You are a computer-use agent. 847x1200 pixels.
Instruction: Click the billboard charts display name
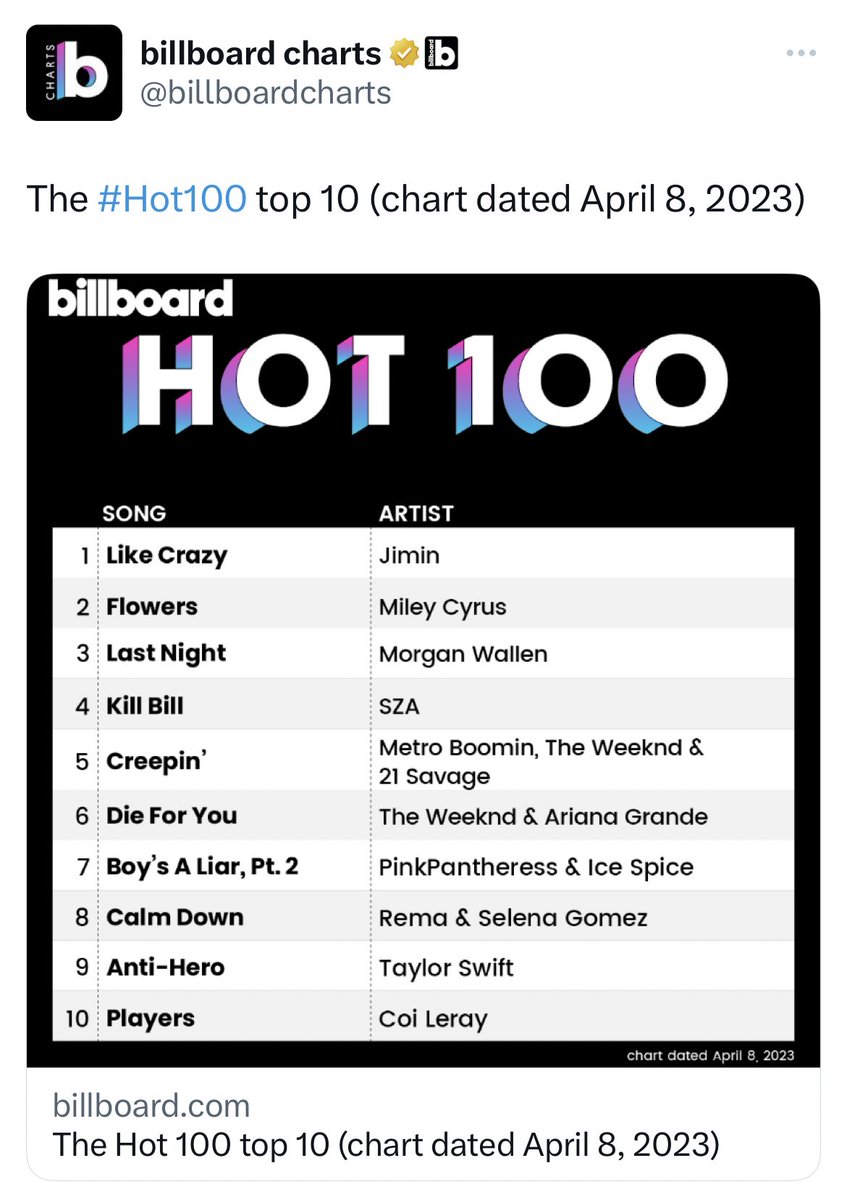tap(260, 53)
